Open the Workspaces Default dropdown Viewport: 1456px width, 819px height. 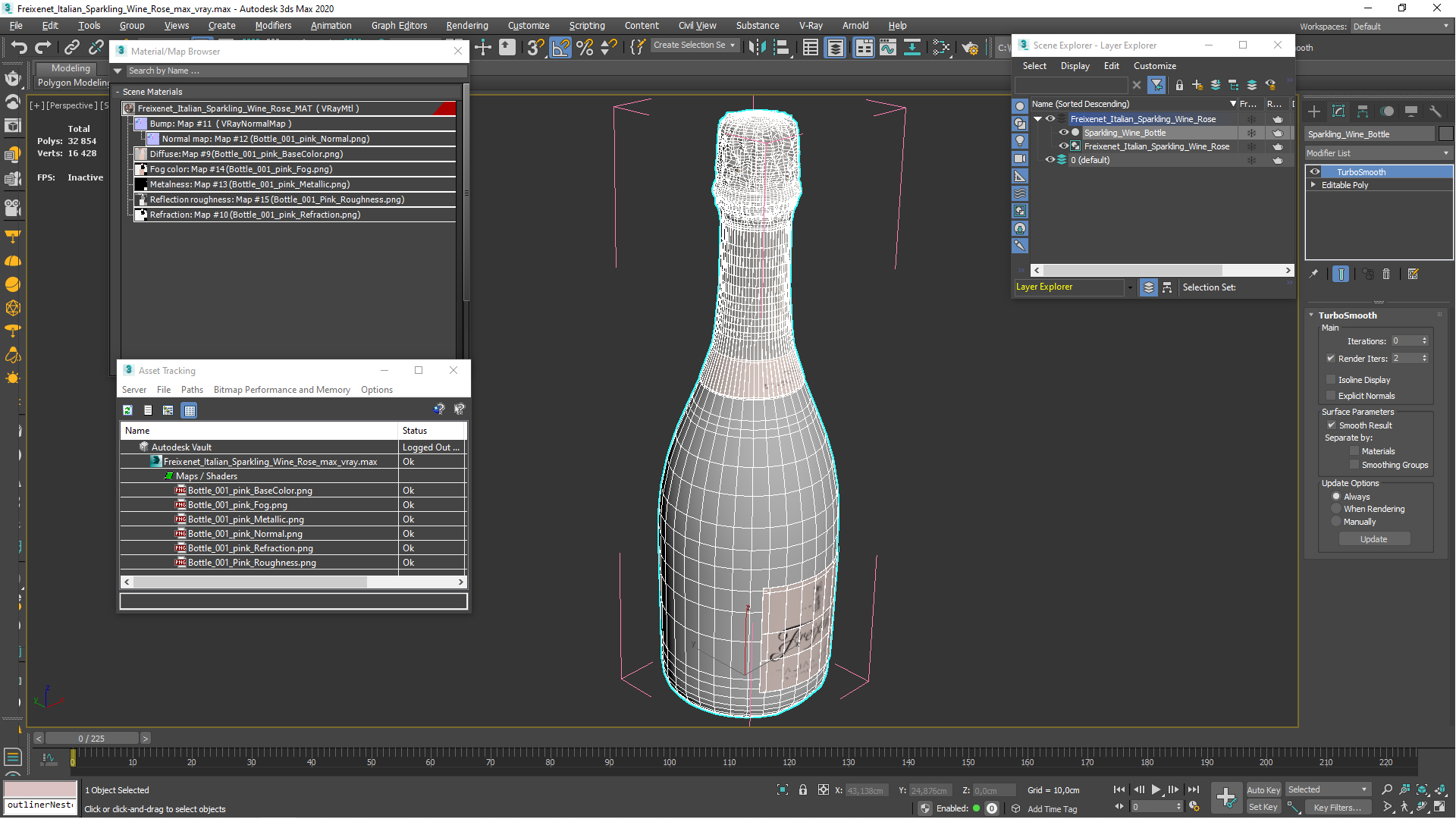click(1401, 27)
